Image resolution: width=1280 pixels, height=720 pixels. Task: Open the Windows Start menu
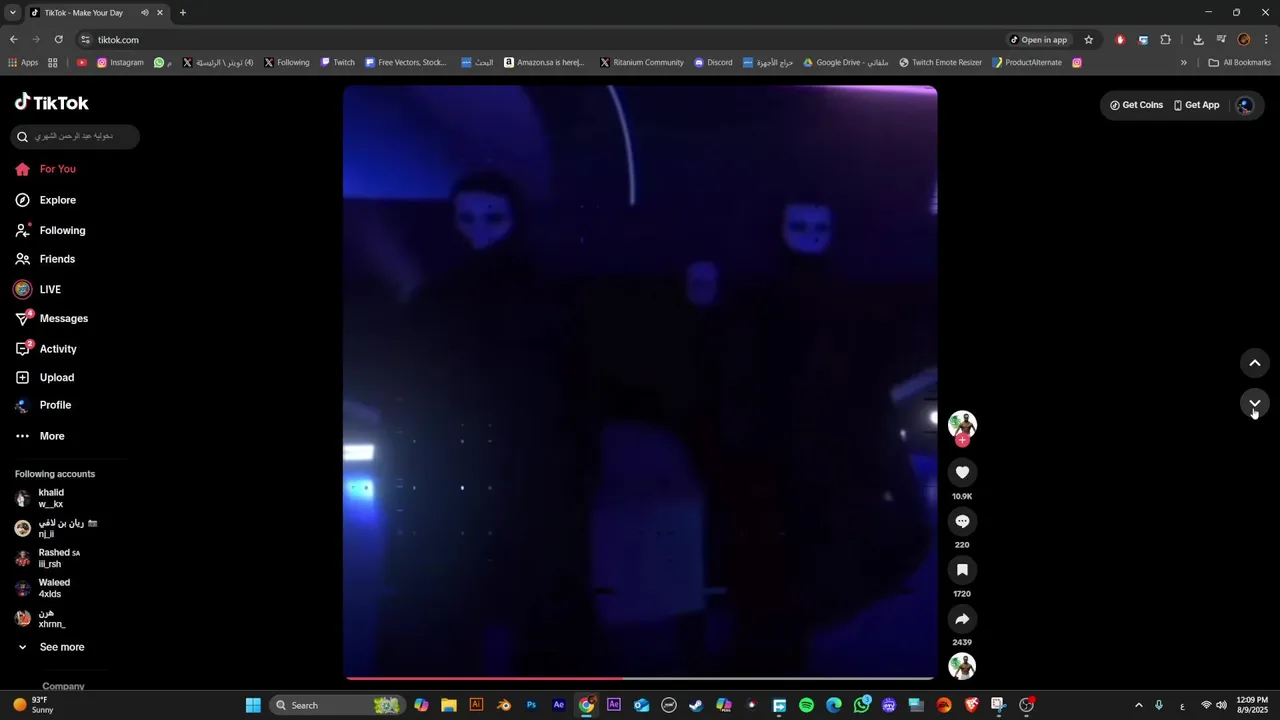253,705
